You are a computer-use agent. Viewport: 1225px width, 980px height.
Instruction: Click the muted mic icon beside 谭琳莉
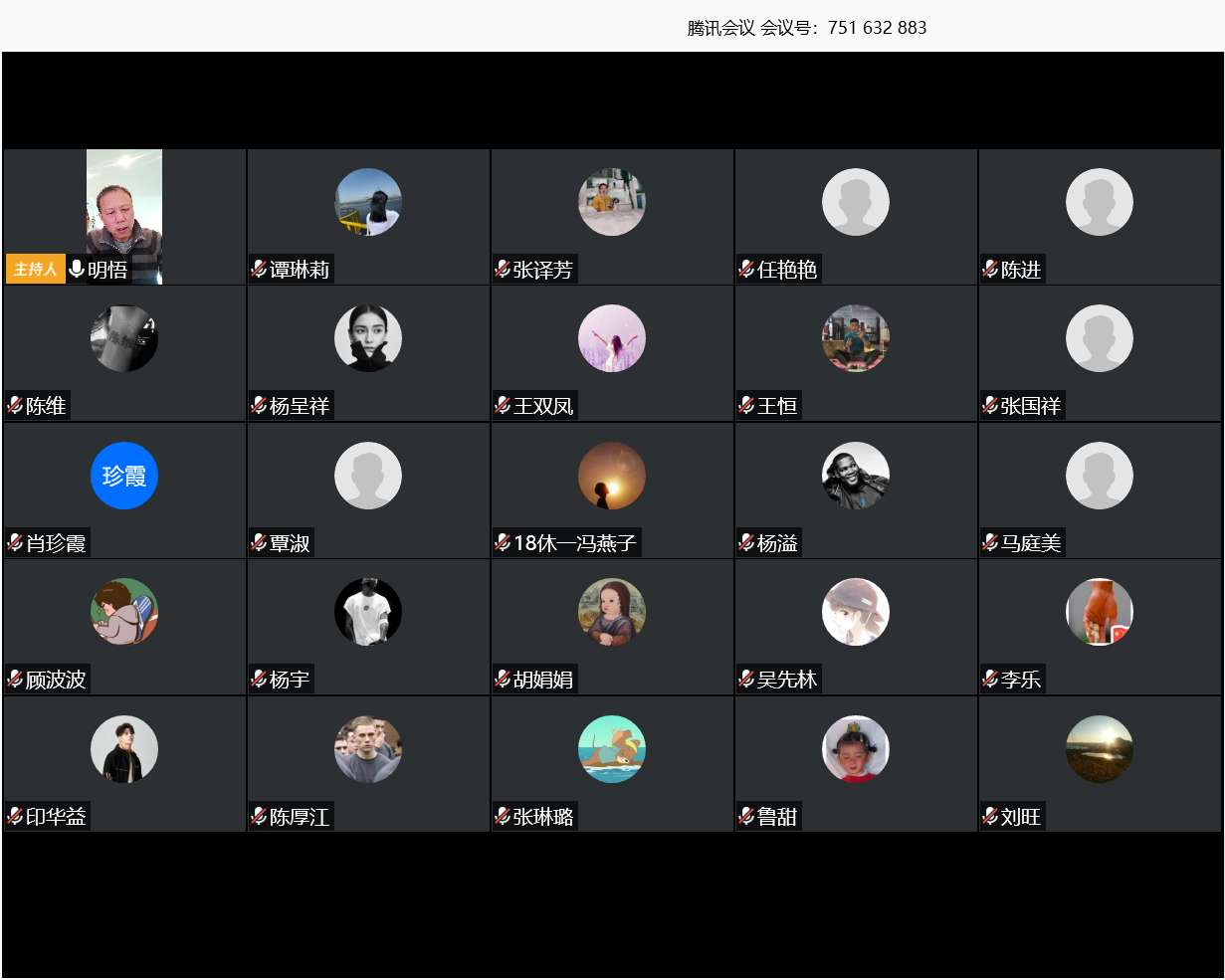259,269
